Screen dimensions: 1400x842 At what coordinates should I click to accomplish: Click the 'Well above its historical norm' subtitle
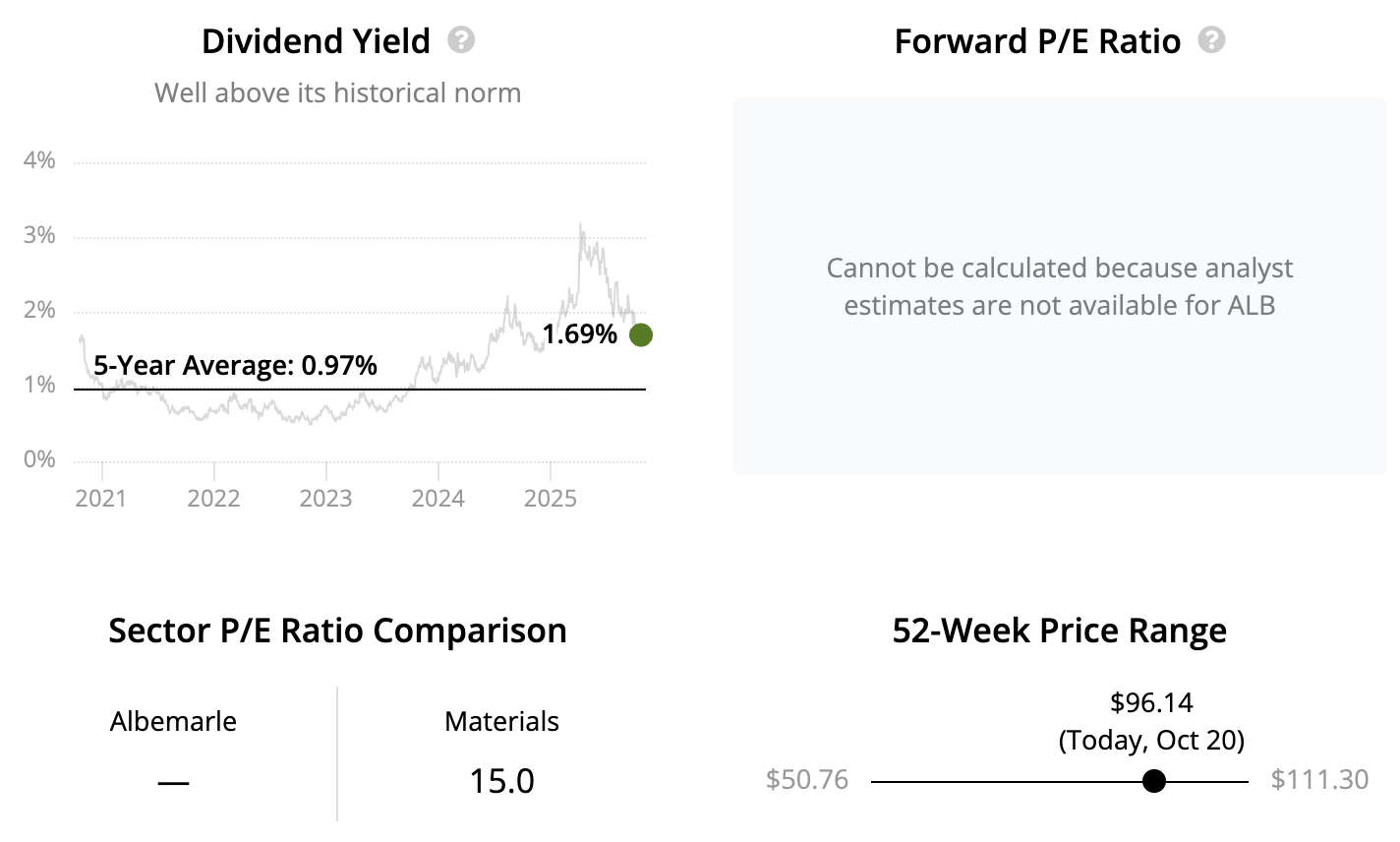point(337,93)
